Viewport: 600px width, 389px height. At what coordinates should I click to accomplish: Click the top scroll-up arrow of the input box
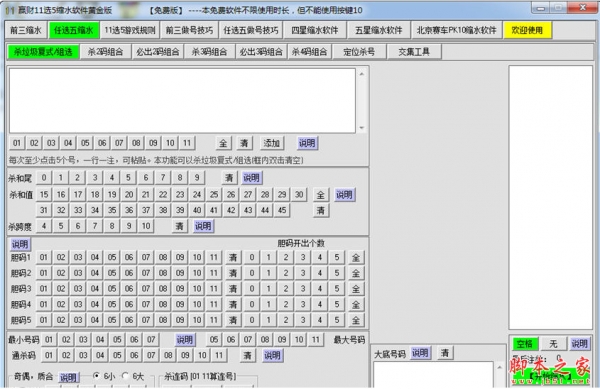(362, 74)
